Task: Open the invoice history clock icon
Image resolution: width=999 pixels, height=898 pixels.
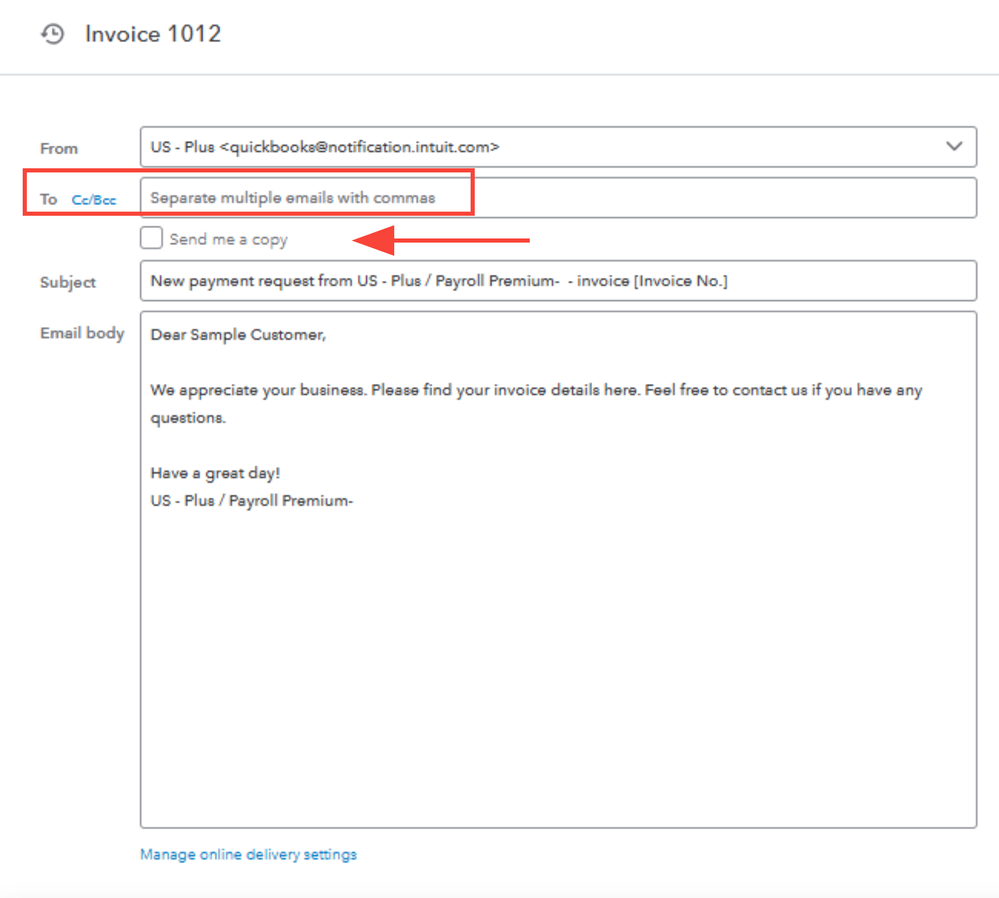Action: 53,34
